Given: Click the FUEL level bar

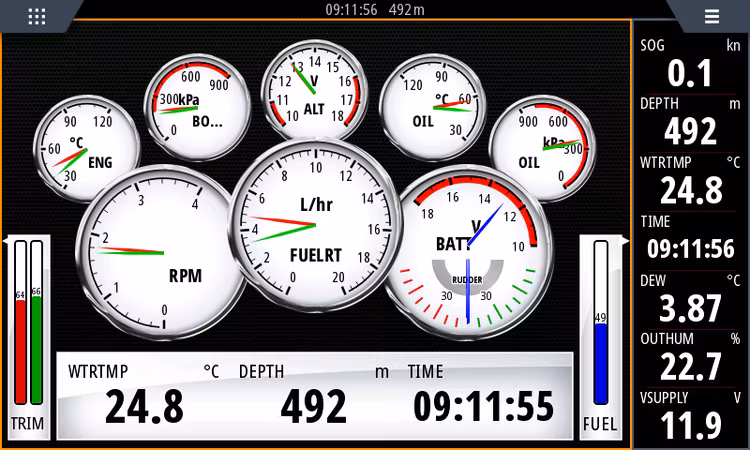Looking at the screenshot, I should 600,335.
